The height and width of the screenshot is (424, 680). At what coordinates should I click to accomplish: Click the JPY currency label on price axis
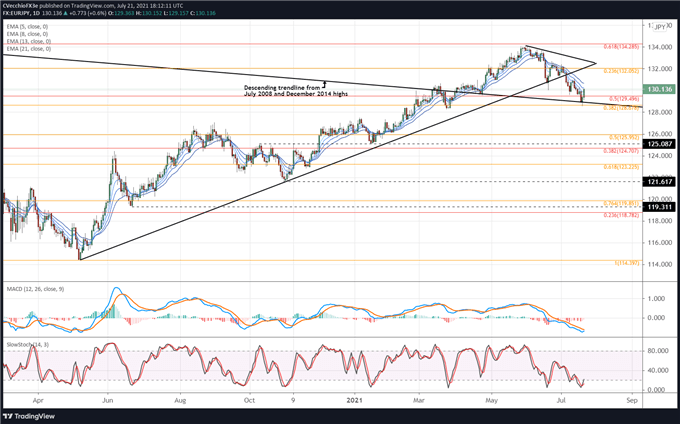660,26
